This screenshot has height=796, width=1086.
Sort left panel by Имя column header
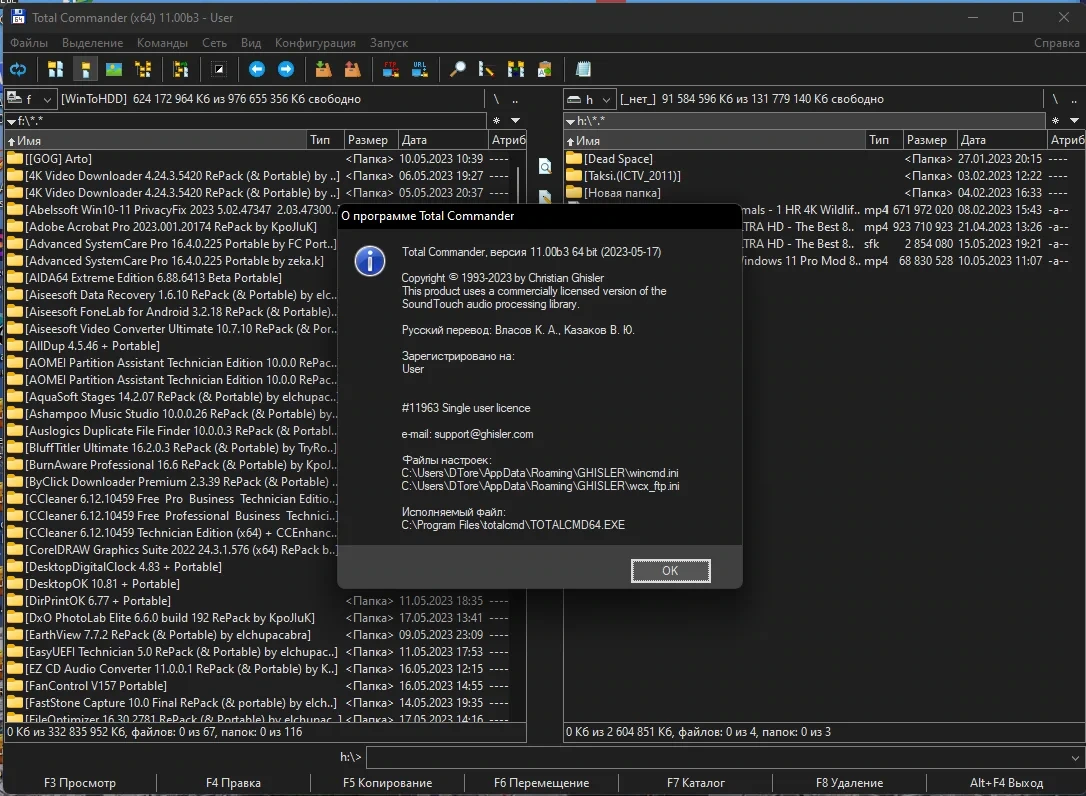click(156, 140)
